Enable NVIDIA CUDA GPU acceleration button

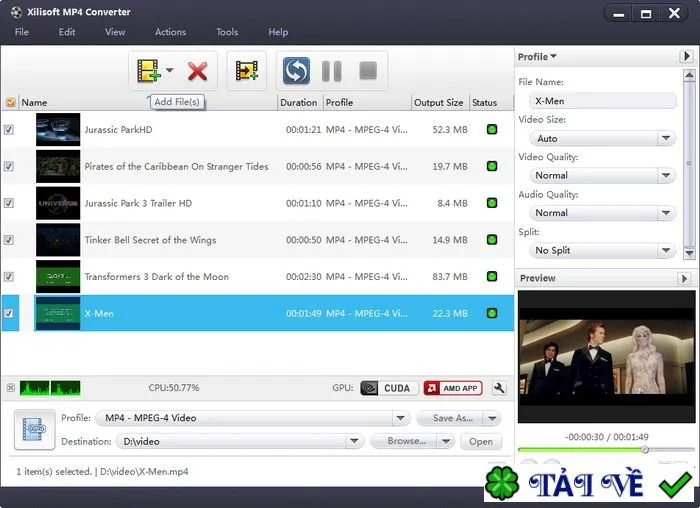pos(388,388)
